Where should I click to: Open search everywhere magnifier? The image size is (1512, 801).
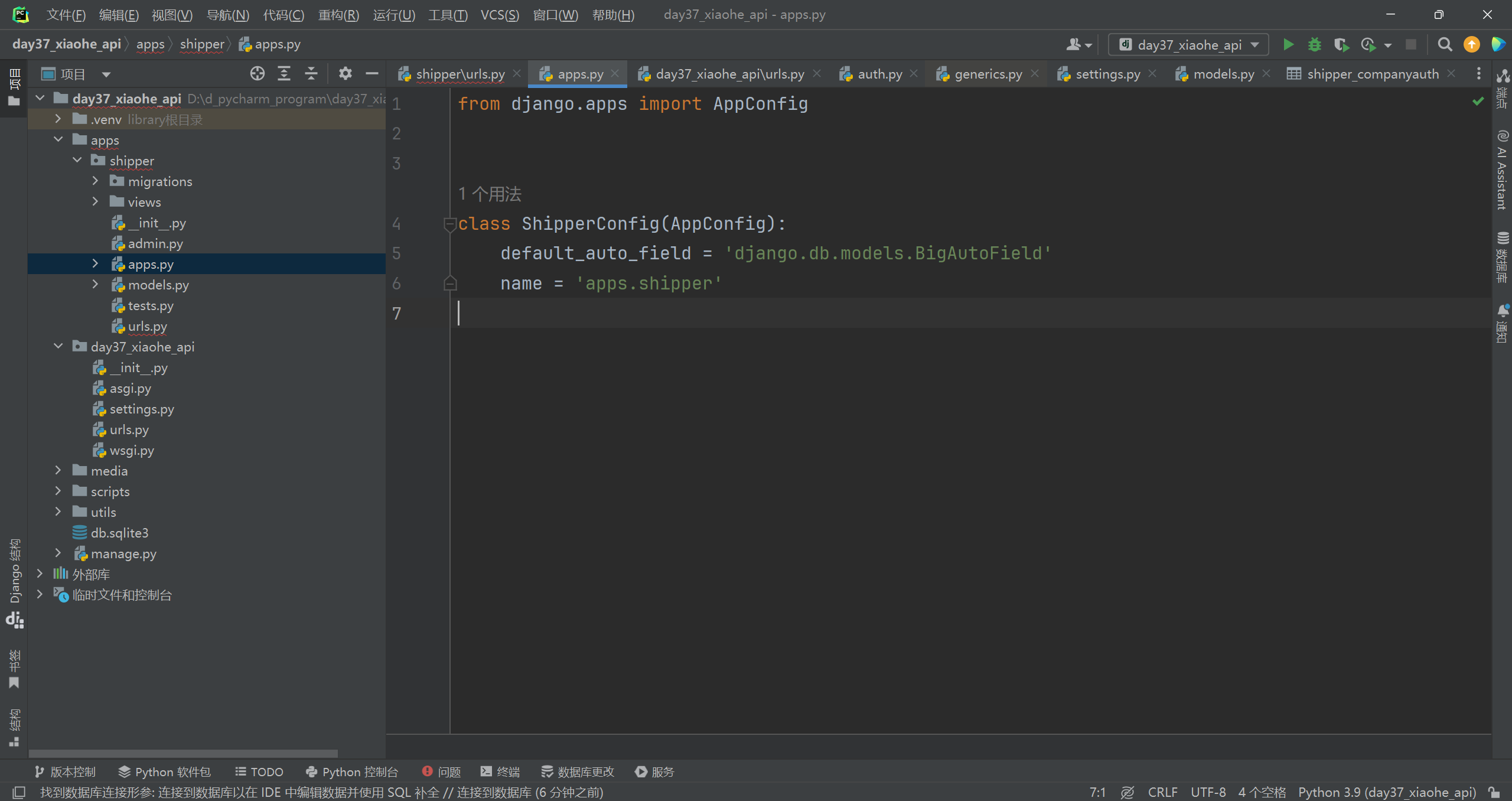tap(1445, 45)
